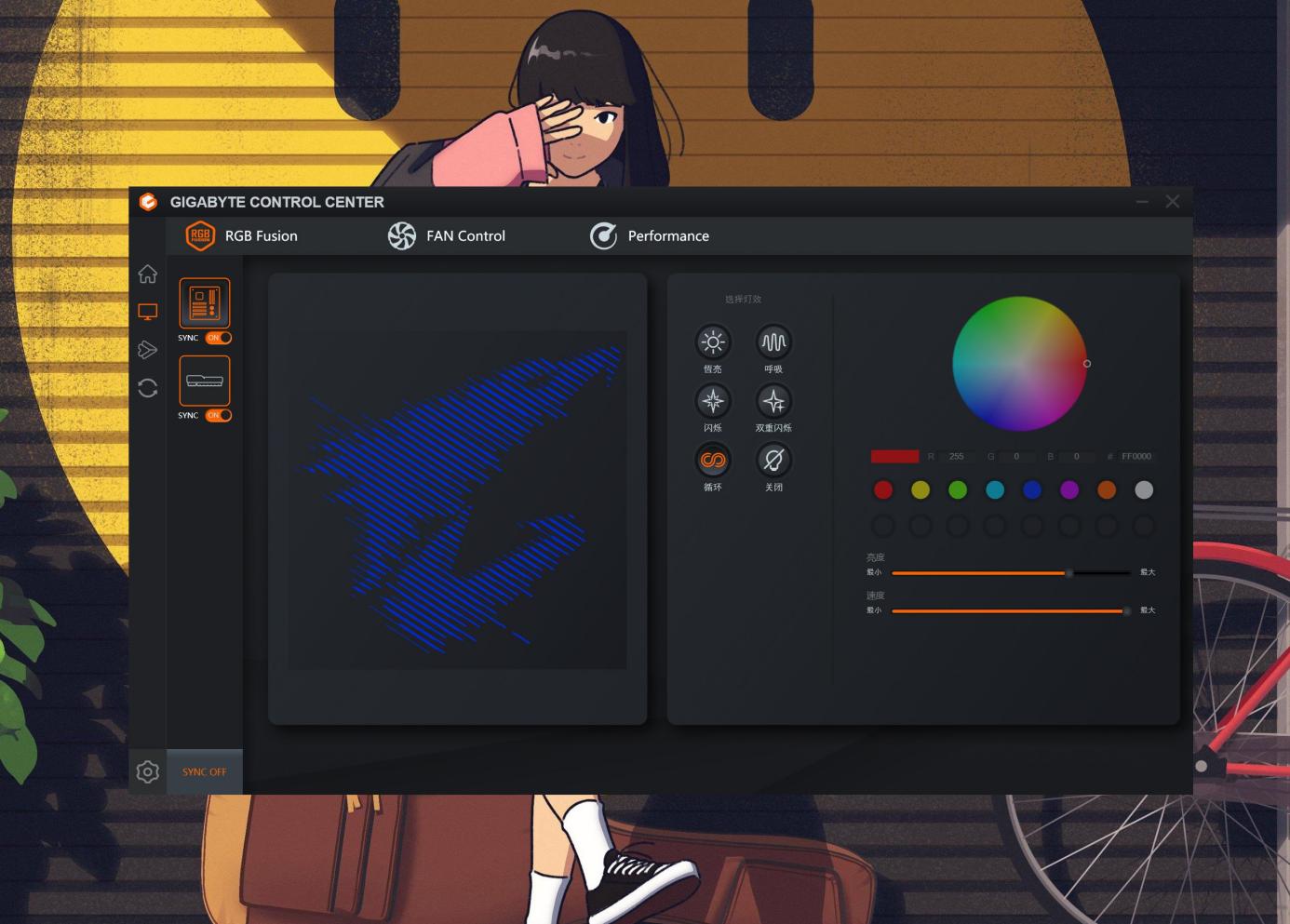Pick the yellow preset color
This screenshot has height=924, width=1290.
coord(920,489)
